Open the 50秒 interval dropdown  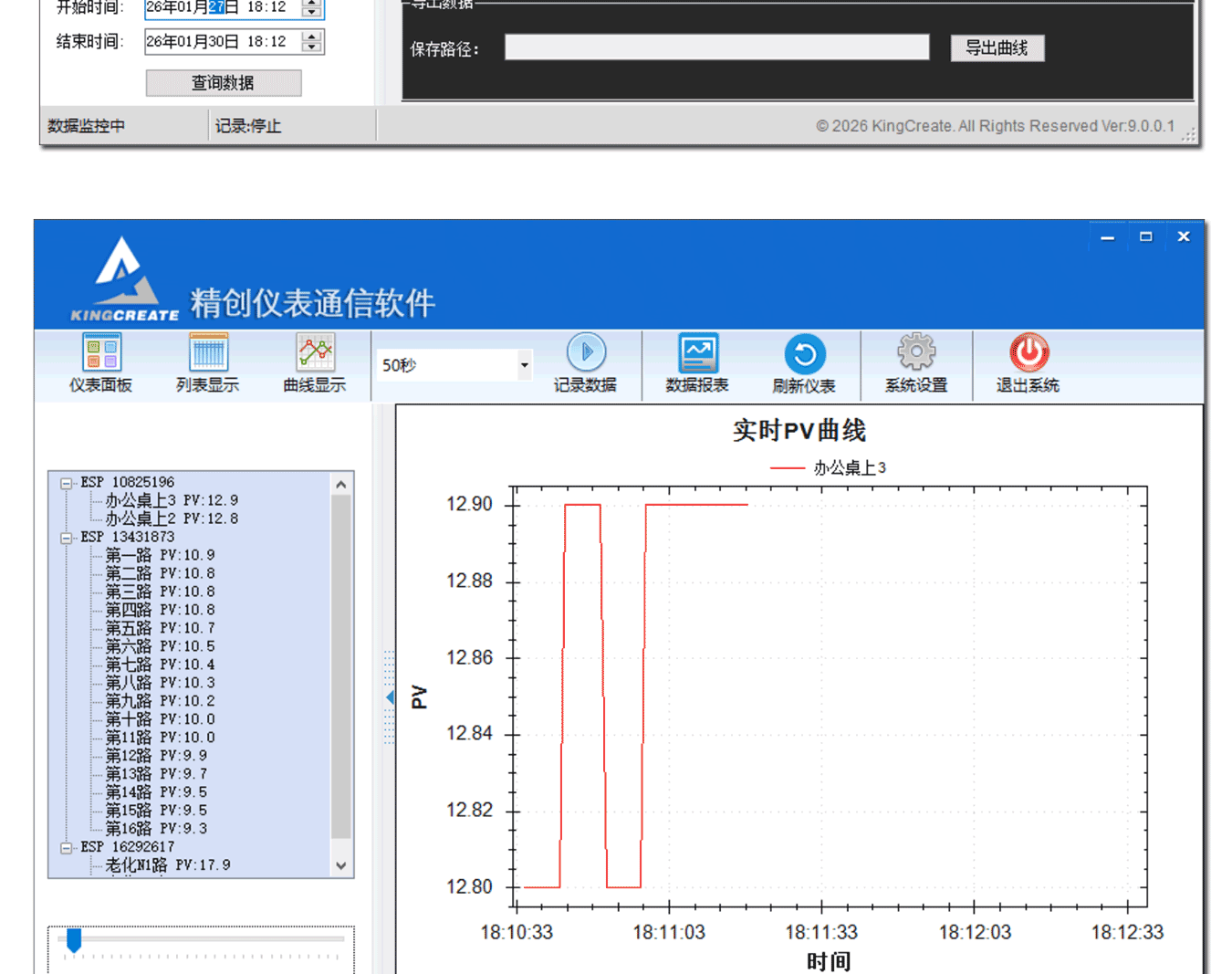[x=524, y=365]
